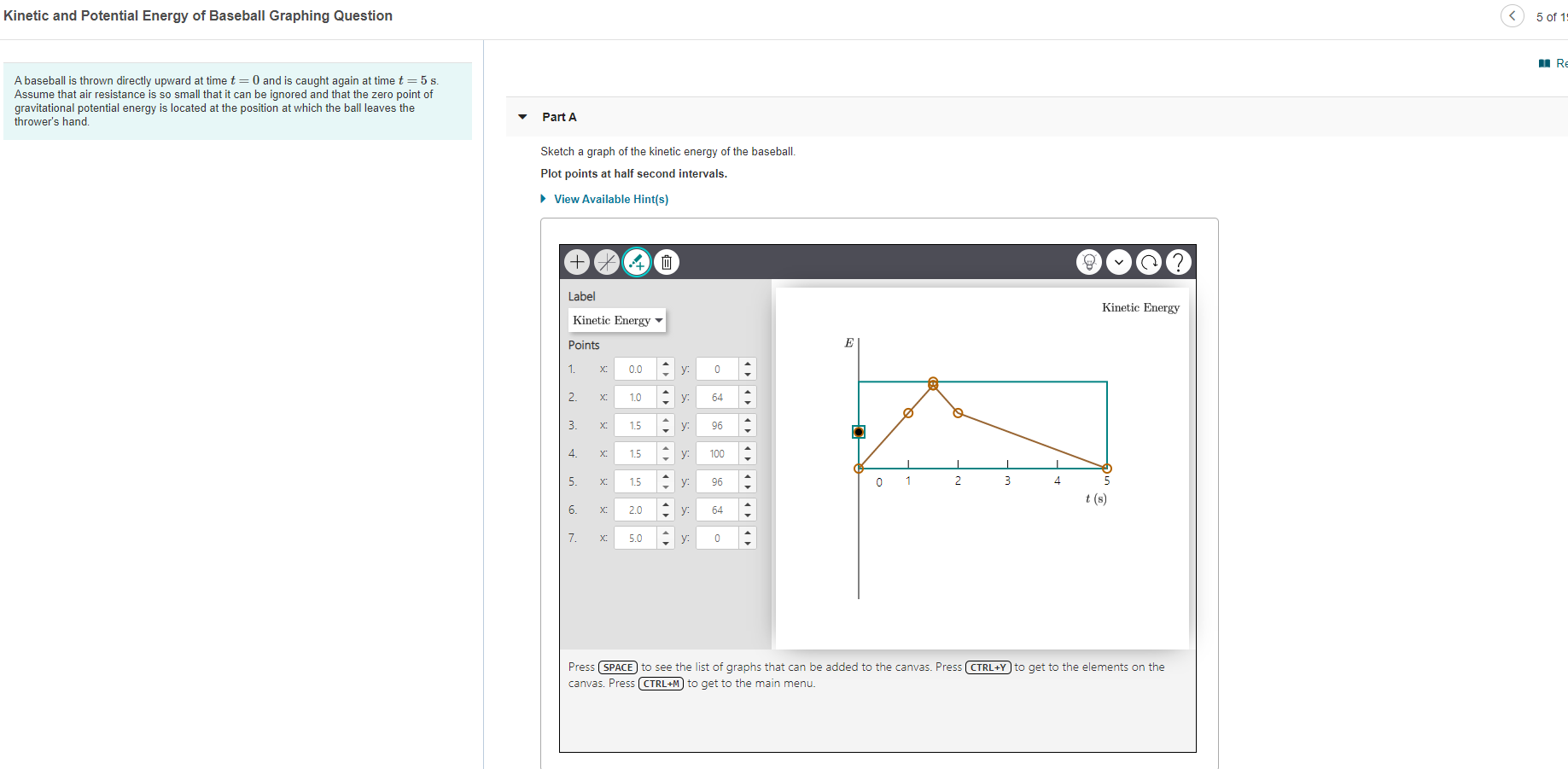This screenshot has height=769, width=1568.
Task: Select the black square handle on the graph axis
Action: coord(859,432)
